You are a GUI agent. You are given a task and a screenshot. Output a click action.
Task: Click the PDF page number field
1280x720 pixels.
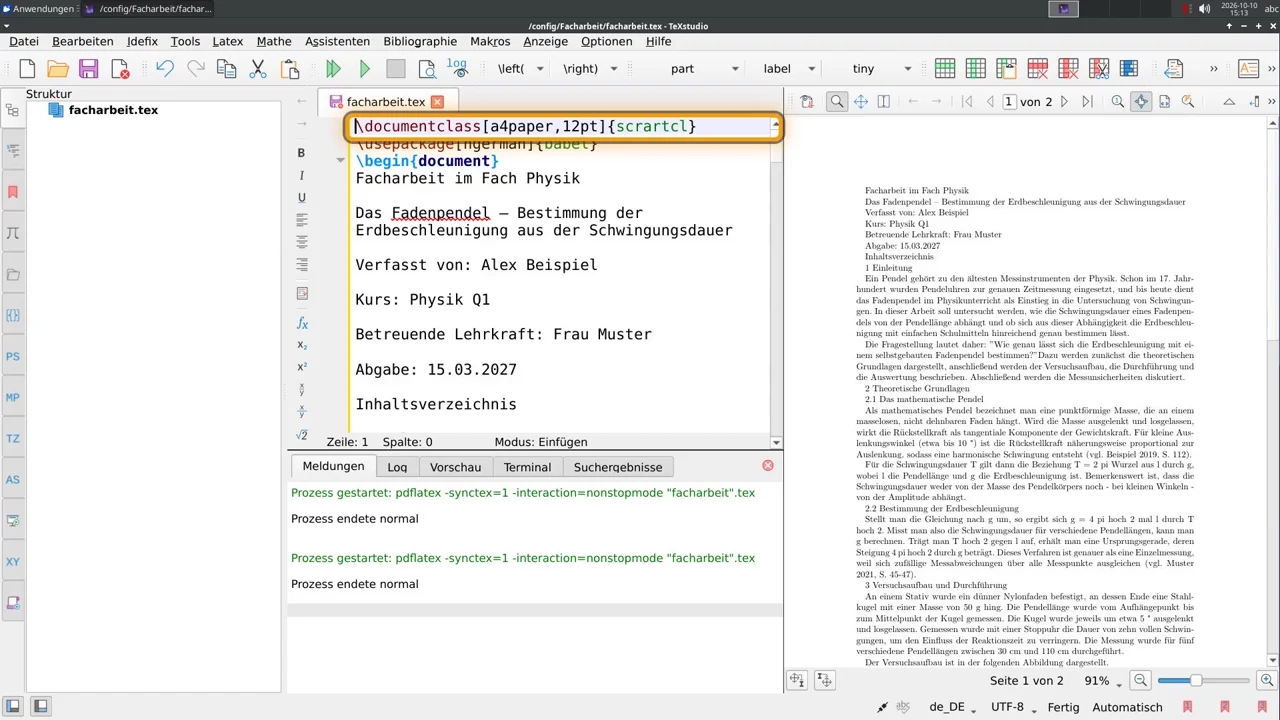tap(1010, 102)
